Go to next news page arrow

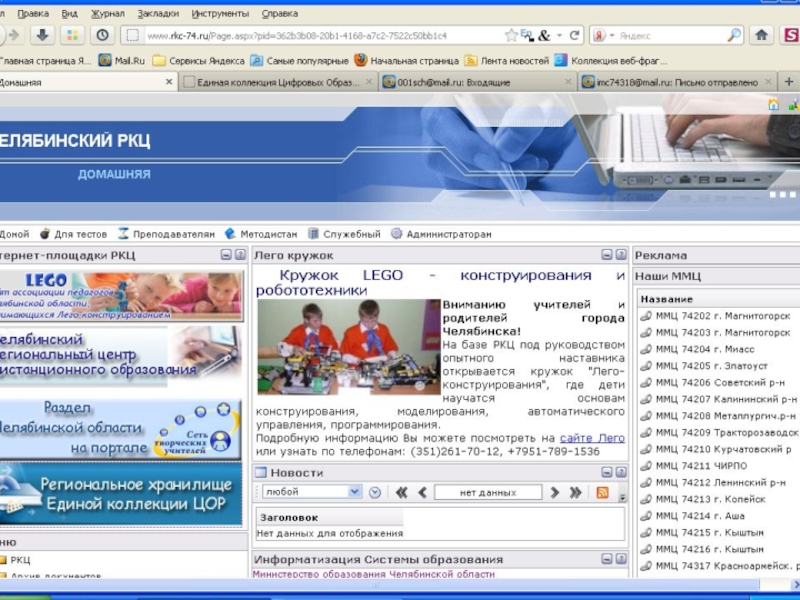pyautogui.click(x=555, y=492)
